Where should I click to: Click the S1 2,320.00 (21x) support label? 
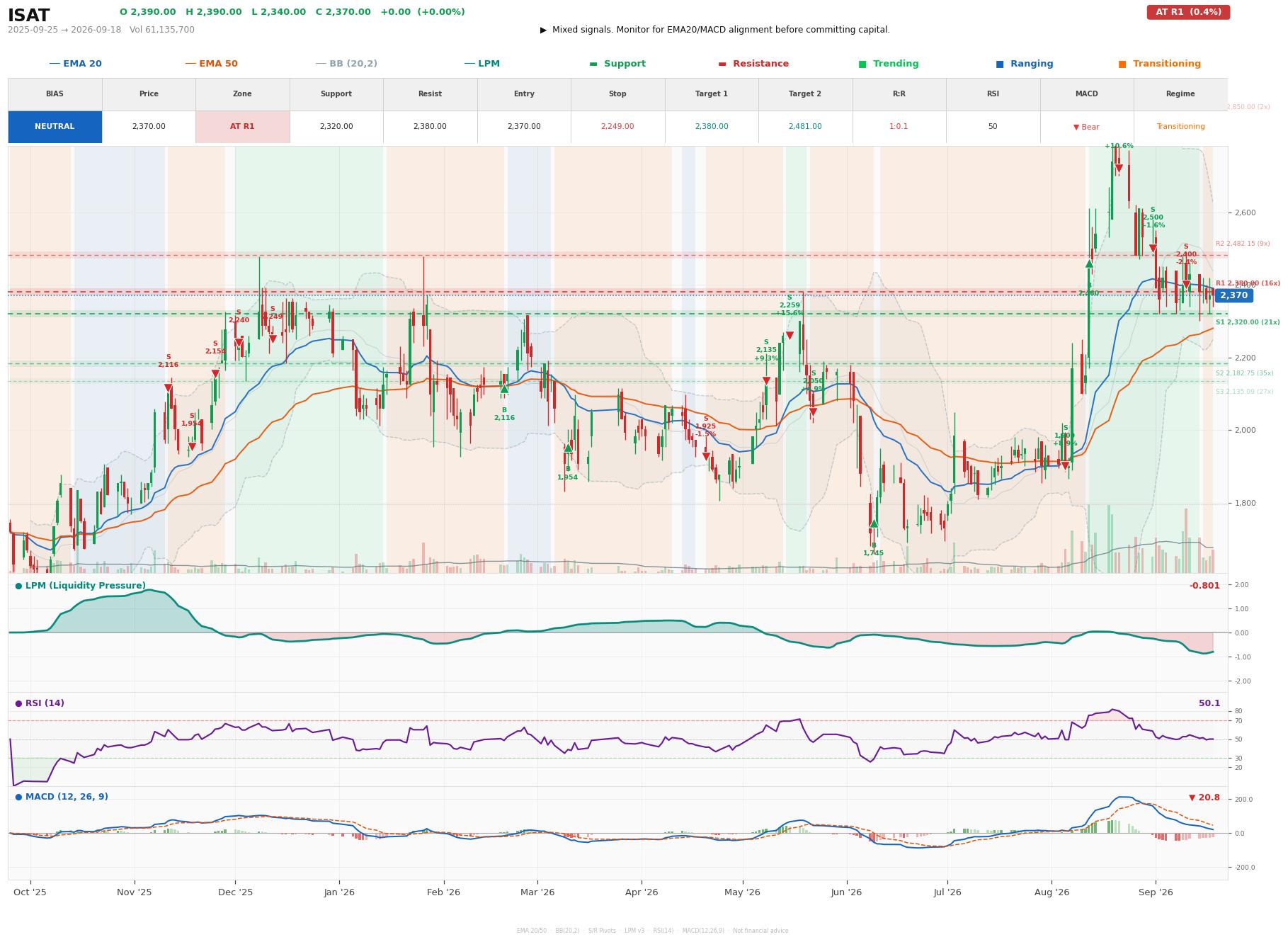1248,322
